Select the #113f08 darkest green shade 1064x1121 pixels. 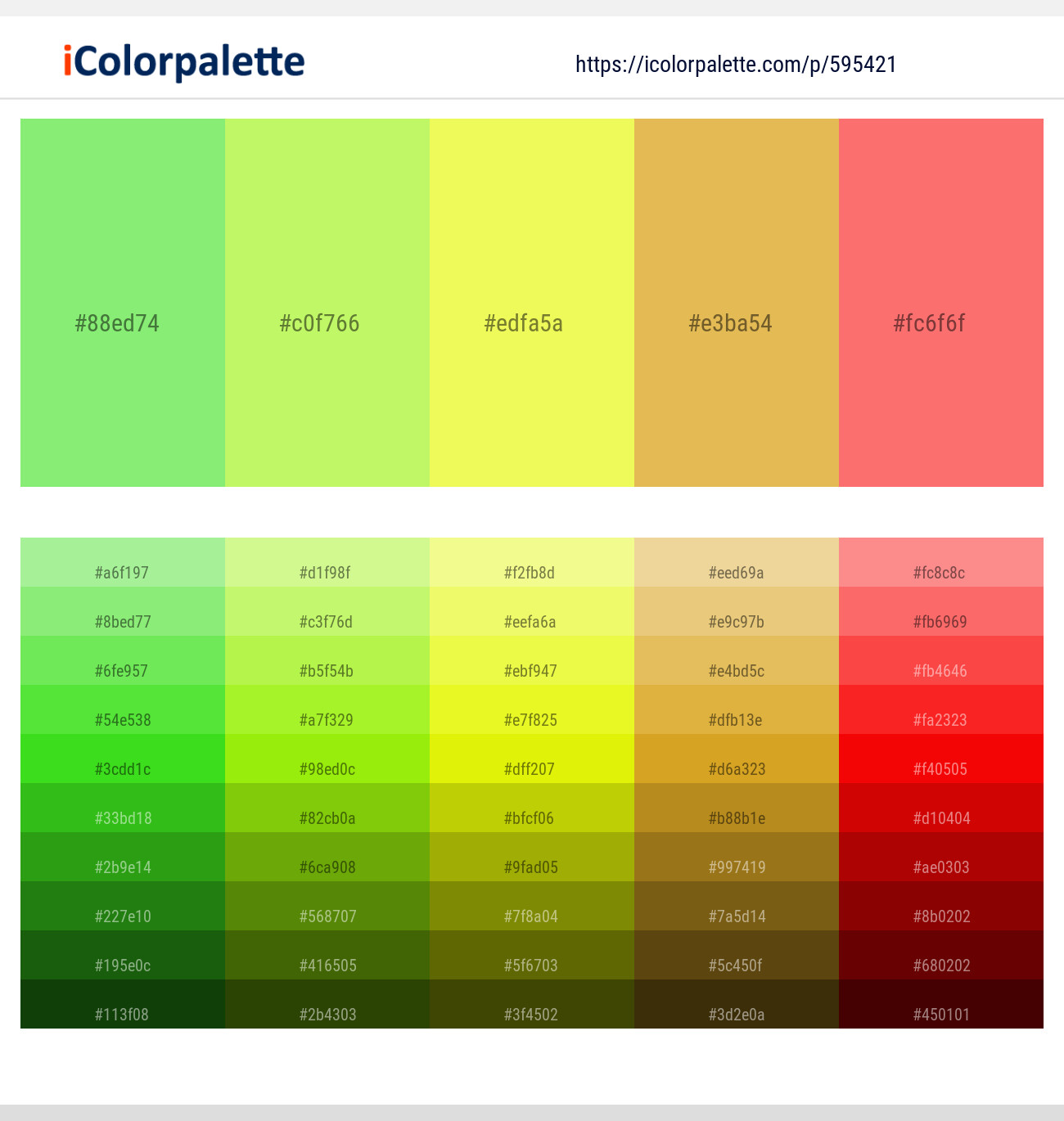click(123, 1004)
